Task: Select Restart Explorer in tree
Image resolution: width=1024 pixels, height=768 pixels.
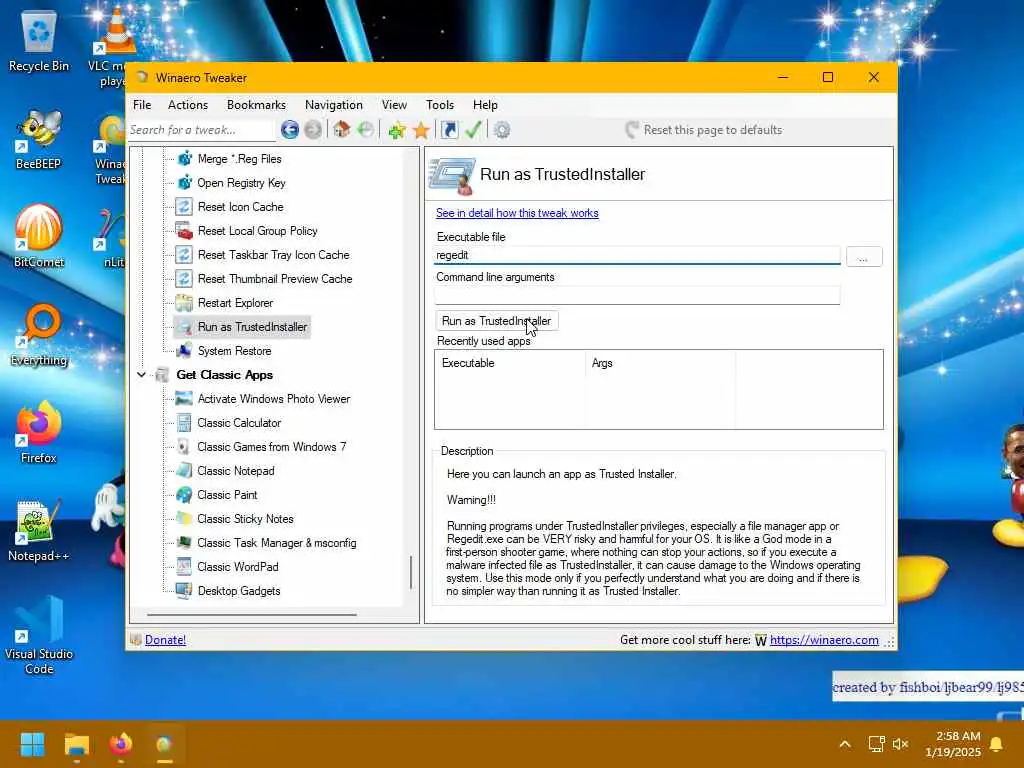Action: 235,303
